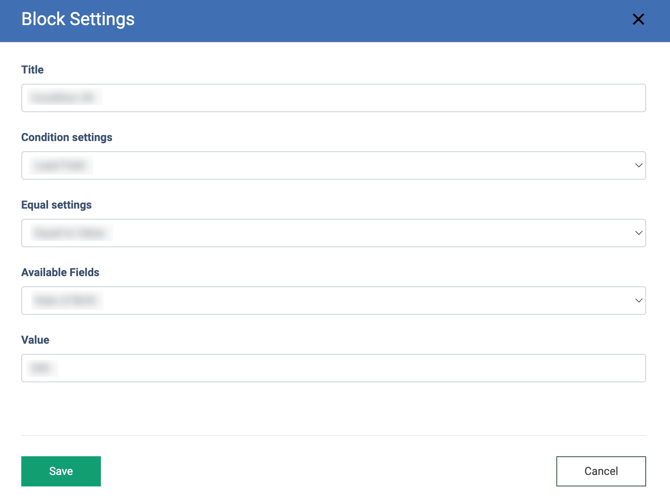Focus the Value input field
Image resolution: width=670 pixels, height=503 pixels.
(x=333, y=368)
